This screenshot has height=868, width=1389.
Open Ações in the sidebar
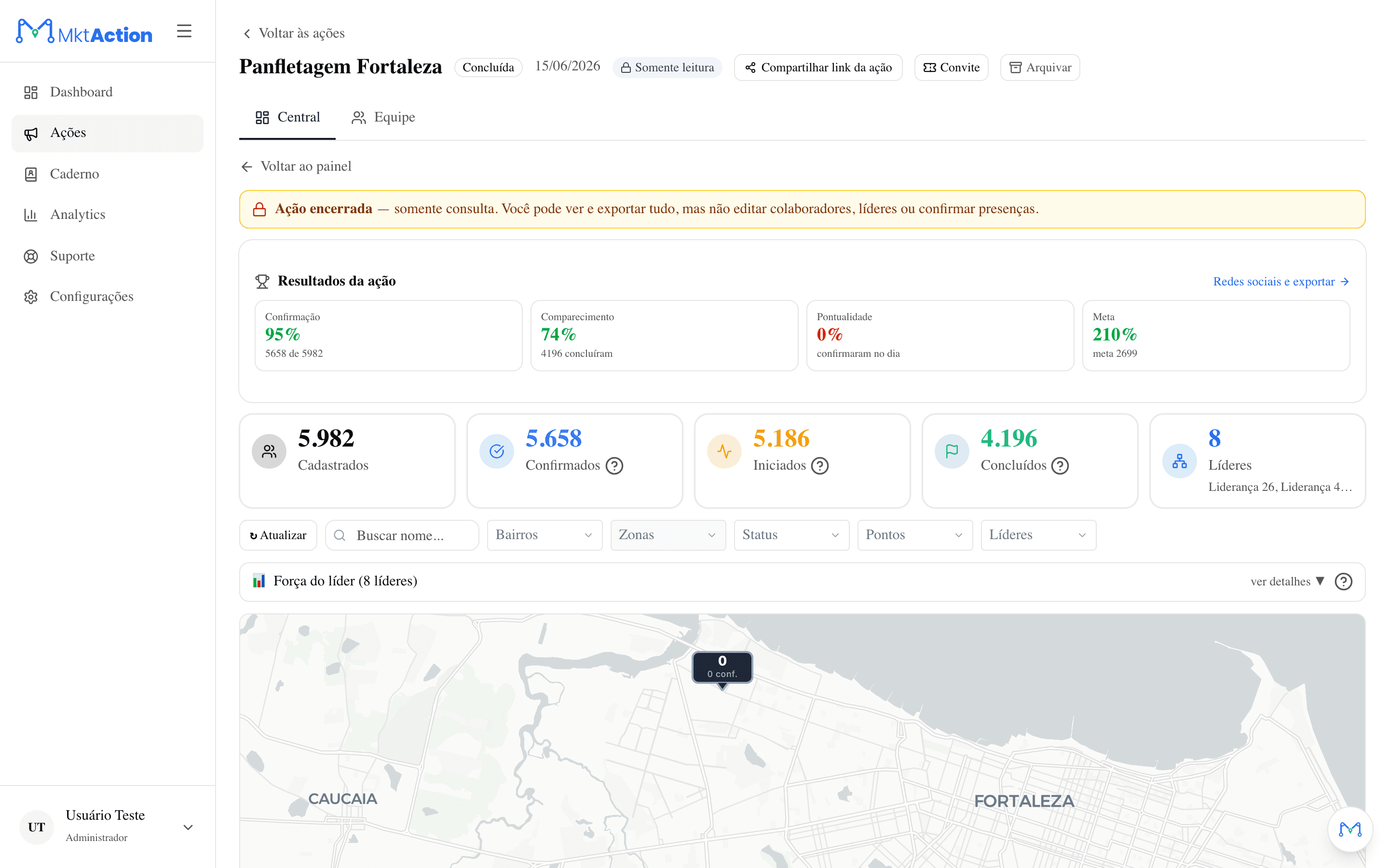click(108, 133)
